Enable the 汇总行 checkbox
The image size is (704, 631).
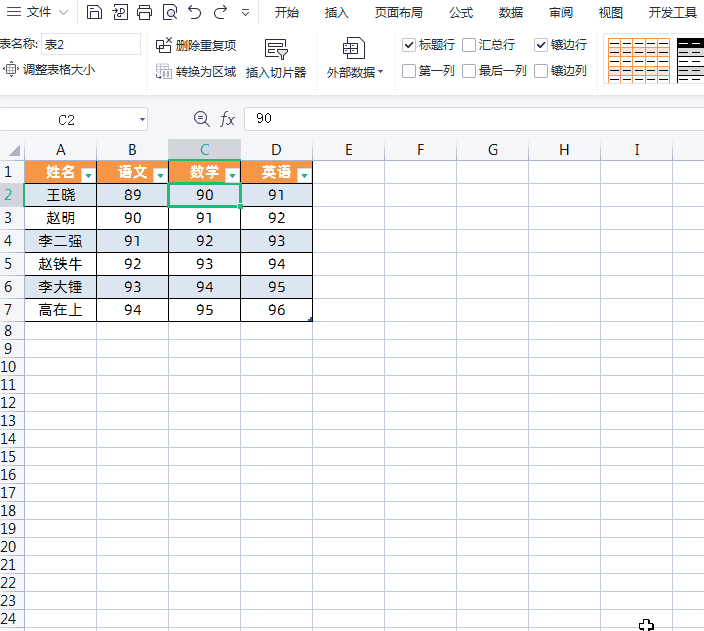[469, 45]
